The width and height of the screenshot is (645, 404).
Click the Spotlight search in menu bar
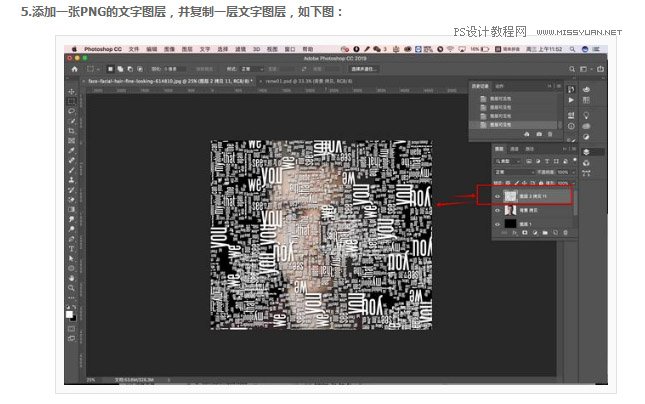572,49
